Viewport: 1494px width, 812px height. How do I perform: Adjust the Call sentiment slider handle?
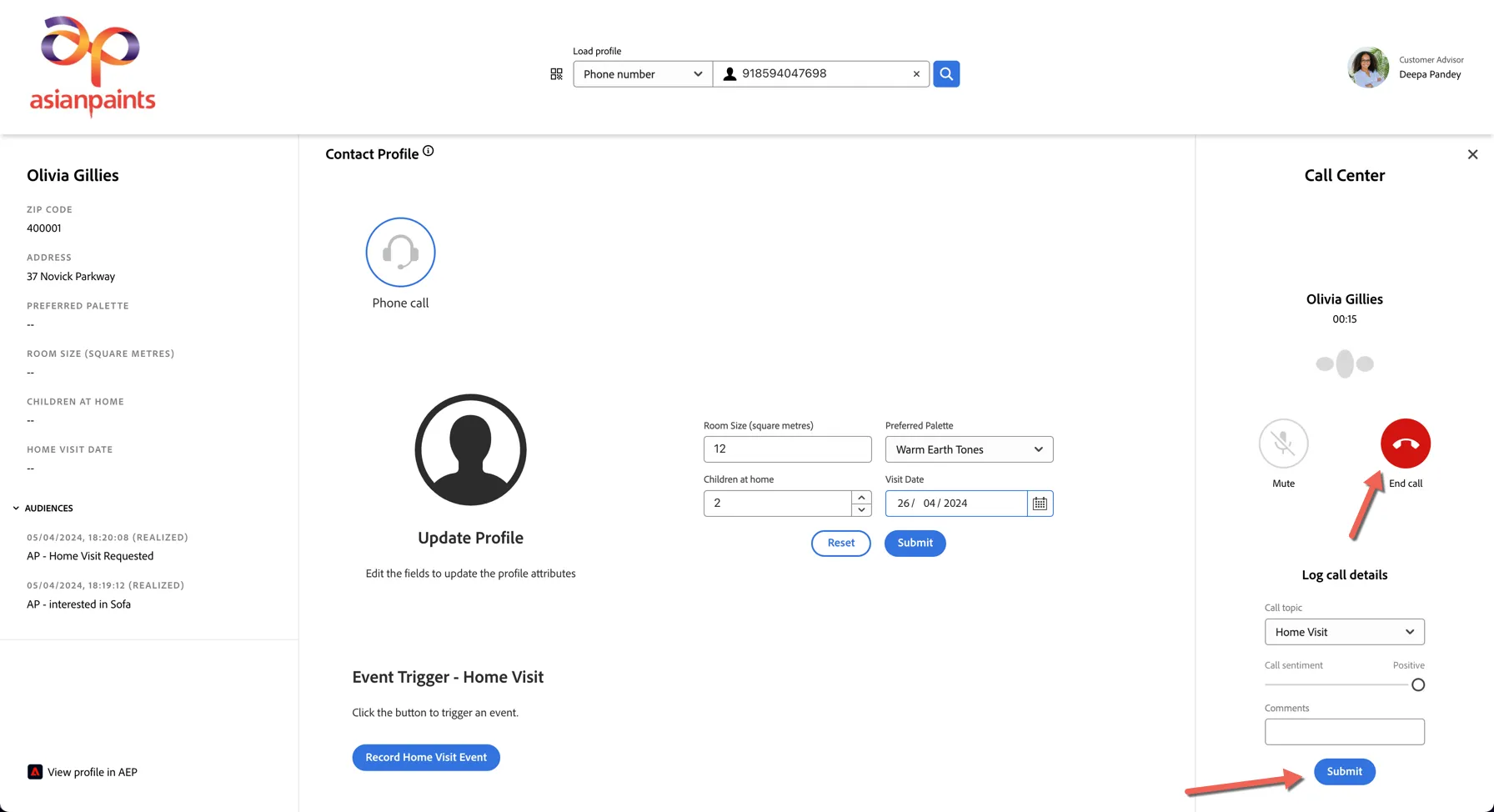[x=1417, y=685]
